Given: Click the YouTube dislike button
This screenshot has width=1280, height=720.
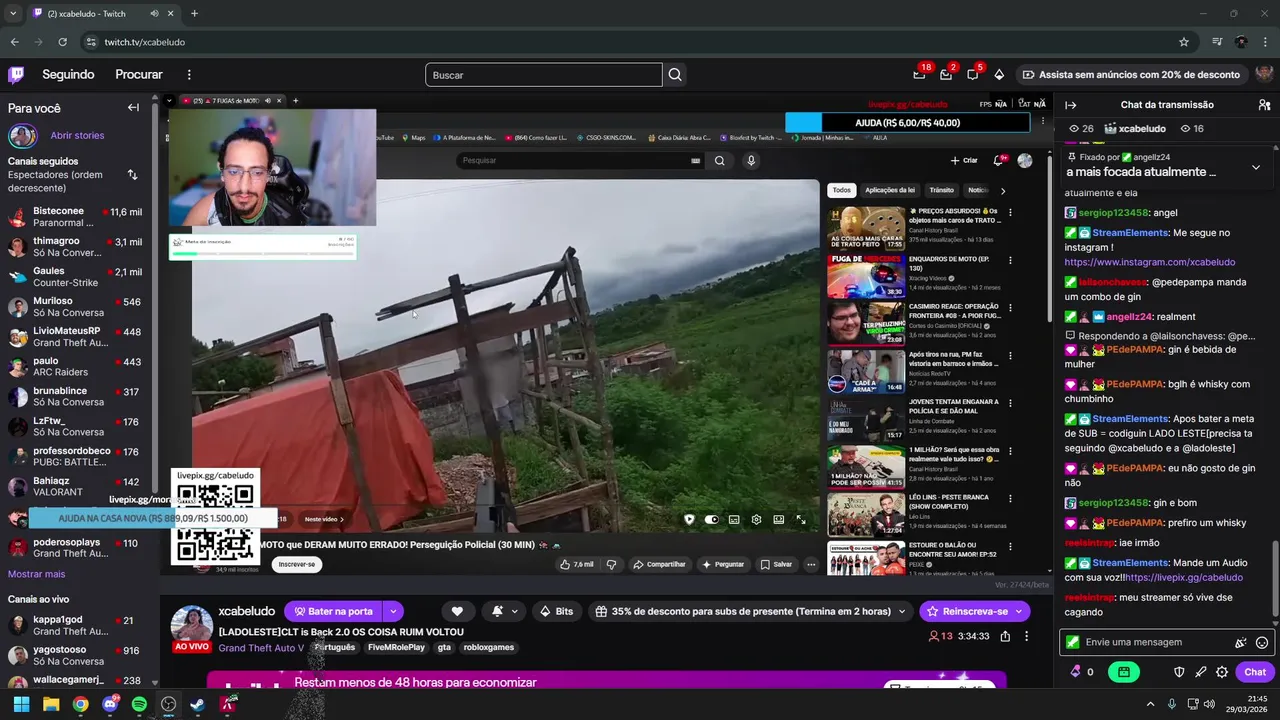Looking at the screenshot, I should 611,564.
